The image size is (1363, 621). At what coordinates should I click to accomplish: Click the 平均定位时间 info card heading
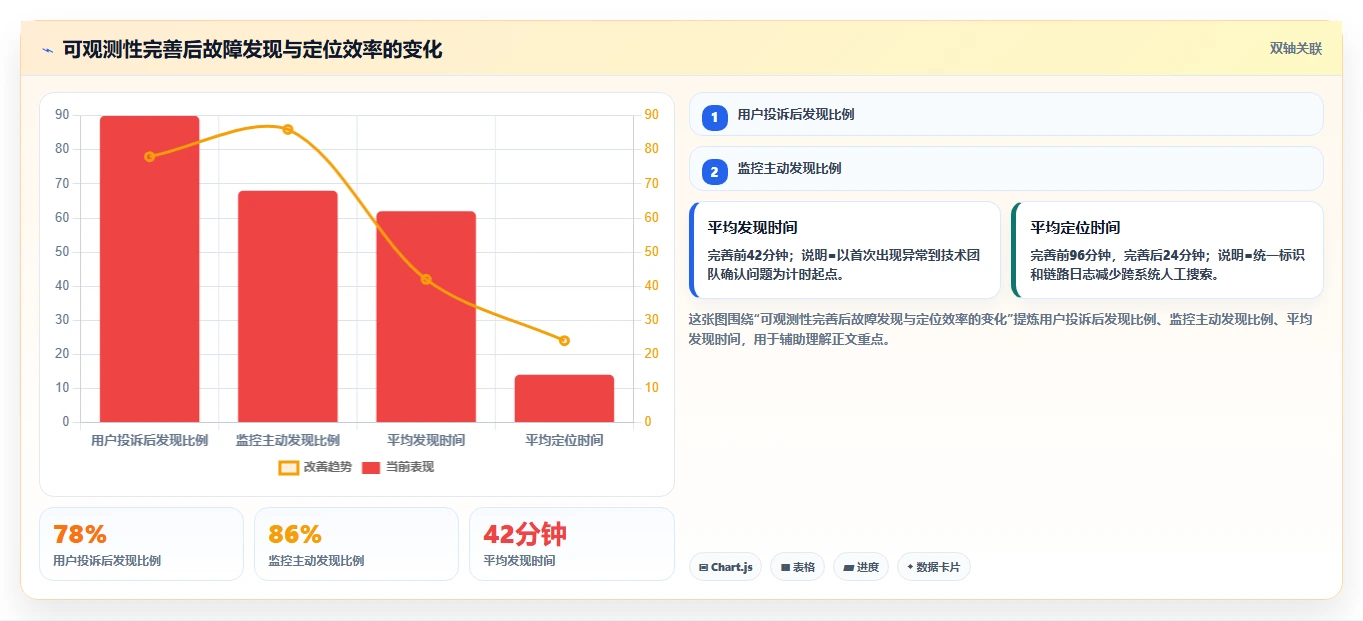coord(1075,228)
